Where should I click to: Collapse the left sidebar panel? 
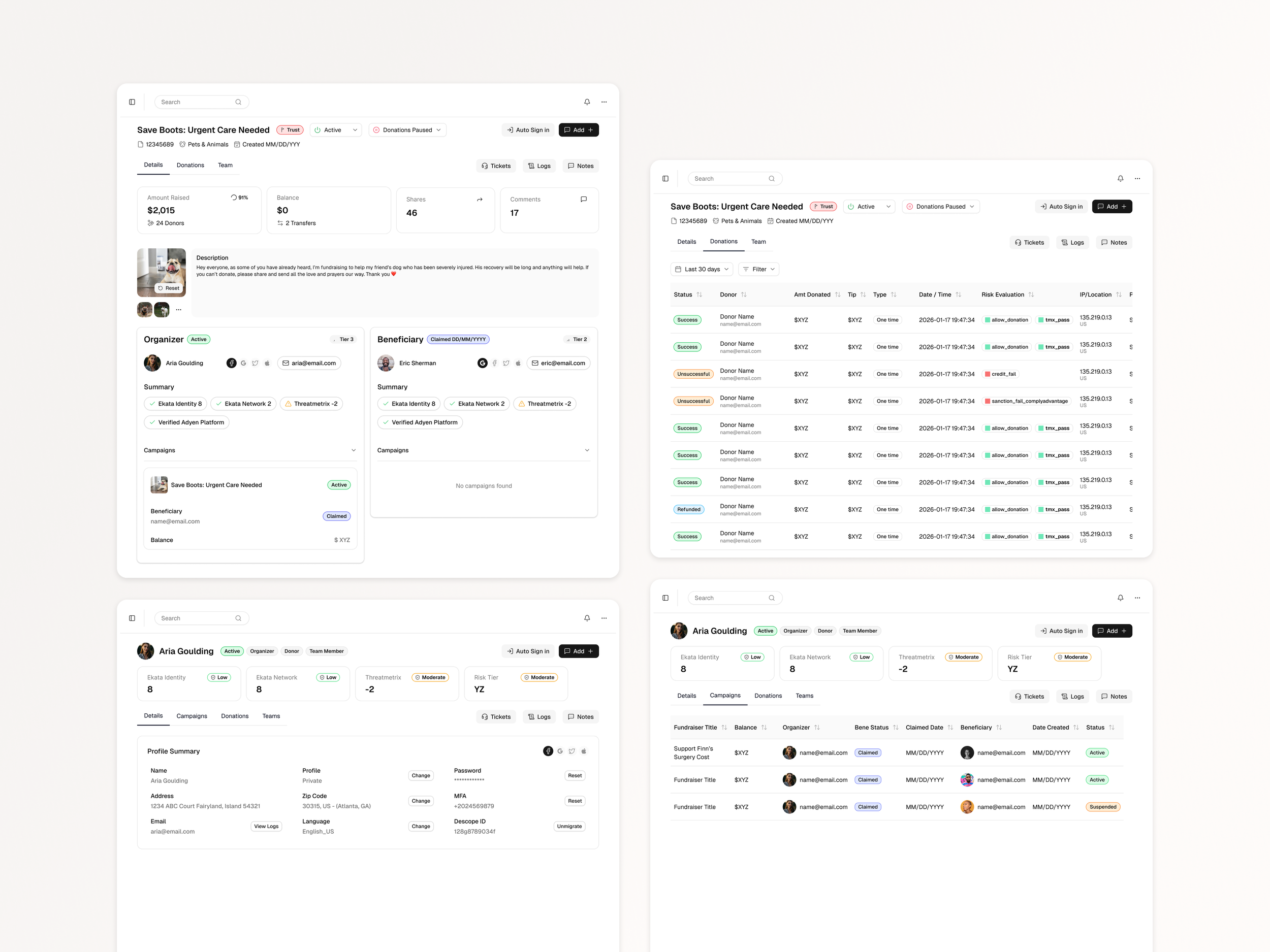132,102
